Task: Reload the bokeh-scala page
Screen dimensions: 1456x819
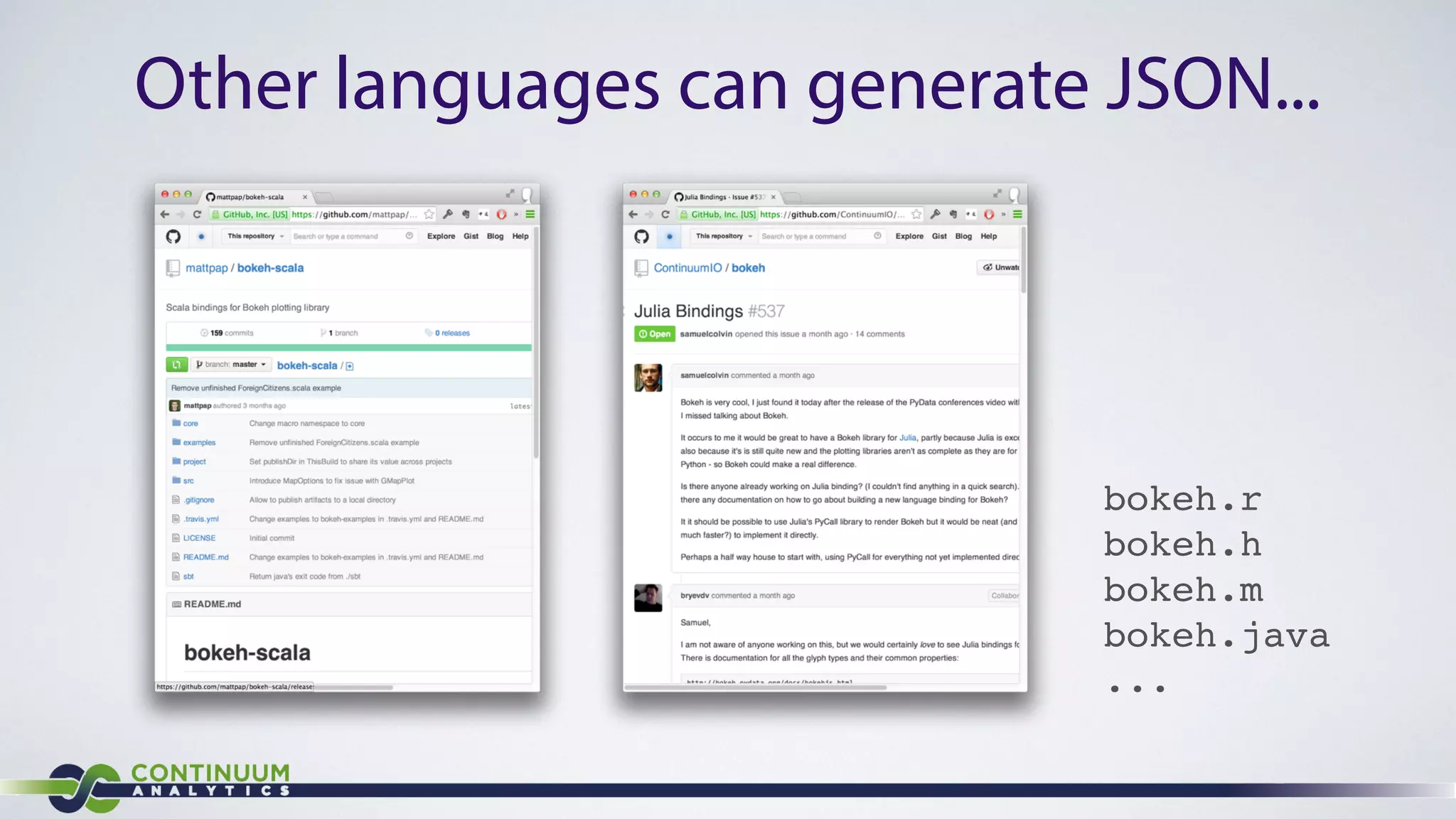Action: (x=197, y=214)
